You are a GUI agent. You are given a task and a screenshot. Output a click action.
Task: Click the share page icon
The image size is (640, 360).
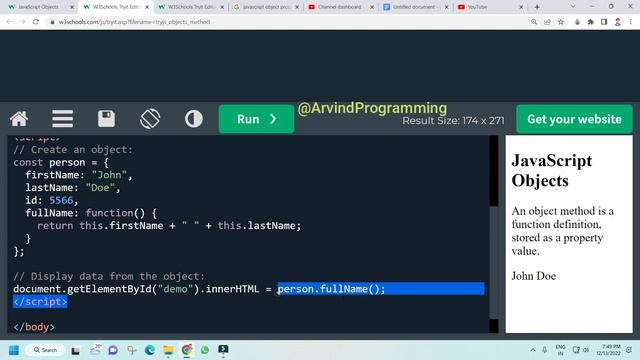click(x=547, y=22)
